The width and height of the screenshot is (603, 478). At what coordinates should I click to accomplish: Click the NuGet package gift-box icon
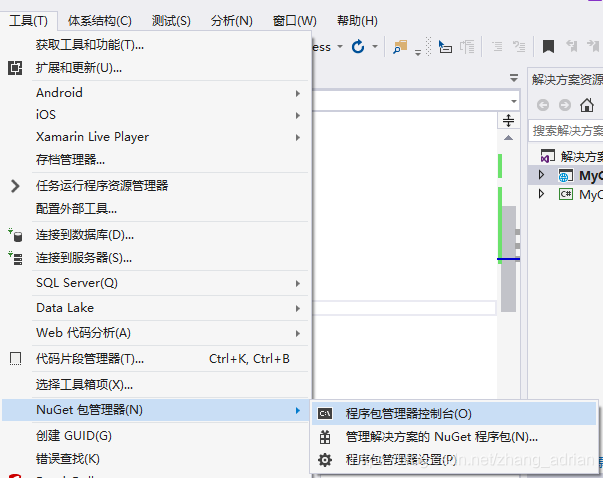(325, 437)
